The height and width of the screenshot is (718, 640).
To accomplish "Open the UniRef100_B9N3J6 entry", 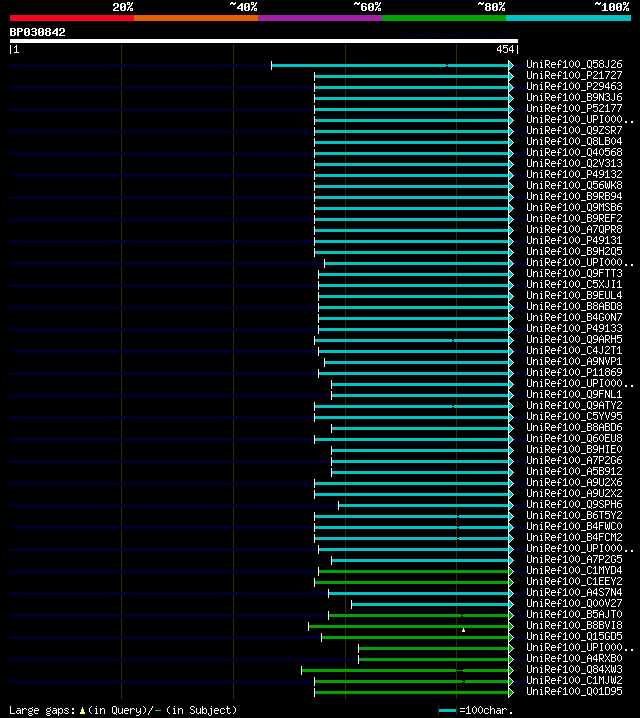I will pos(574,98).
